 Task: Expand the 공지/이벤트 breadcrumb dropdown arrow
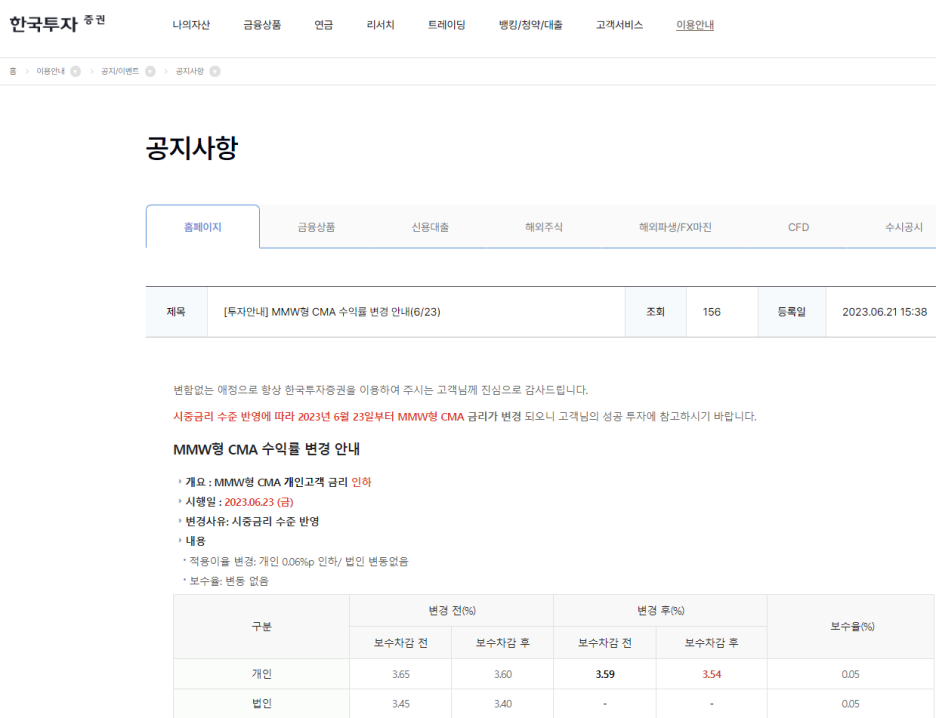(150, 72)
